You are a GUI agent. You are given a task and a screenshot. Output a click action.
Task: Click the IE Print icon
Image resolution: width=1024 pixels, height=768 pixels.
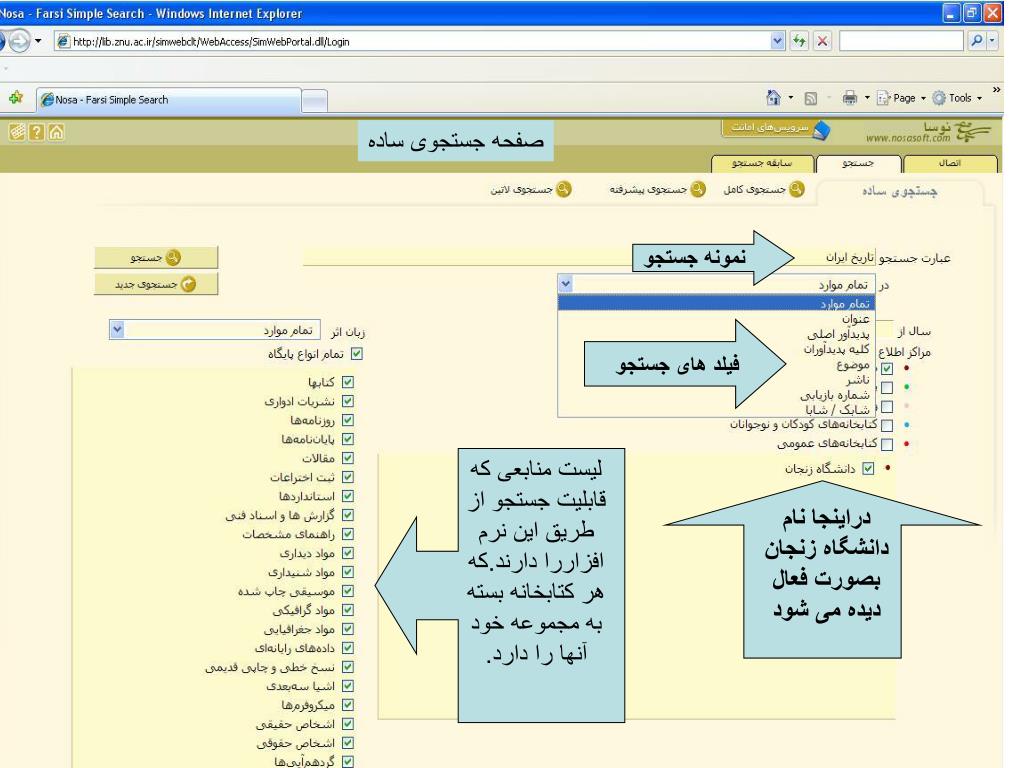[850, 98]
